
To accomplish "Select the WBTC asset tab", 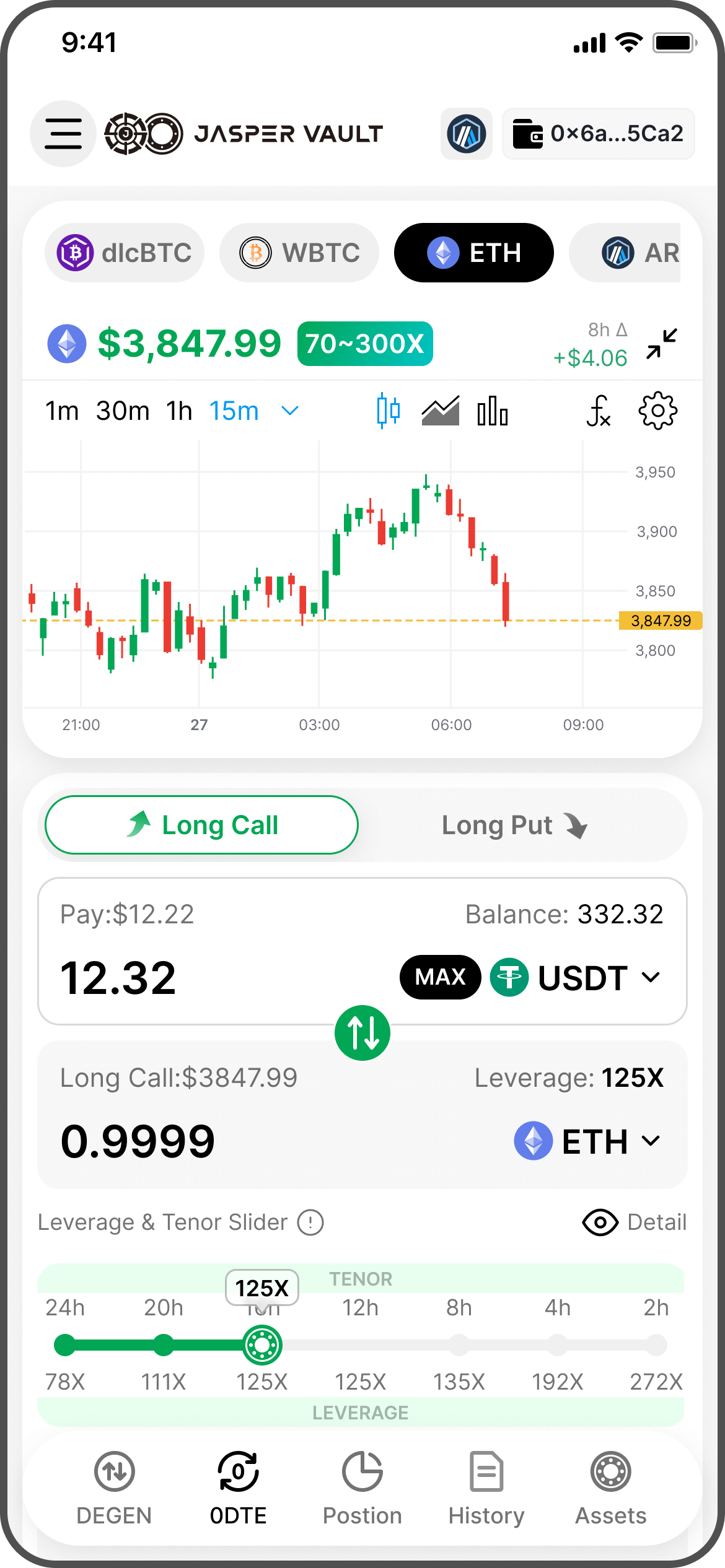I will 299,253.
